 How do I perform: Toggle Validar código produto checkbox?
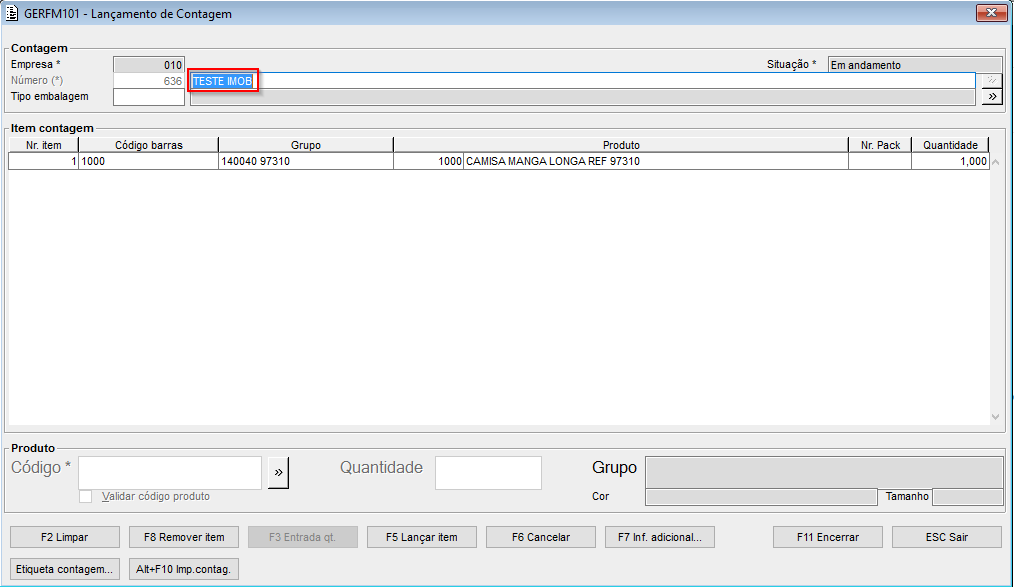[85, 496]
